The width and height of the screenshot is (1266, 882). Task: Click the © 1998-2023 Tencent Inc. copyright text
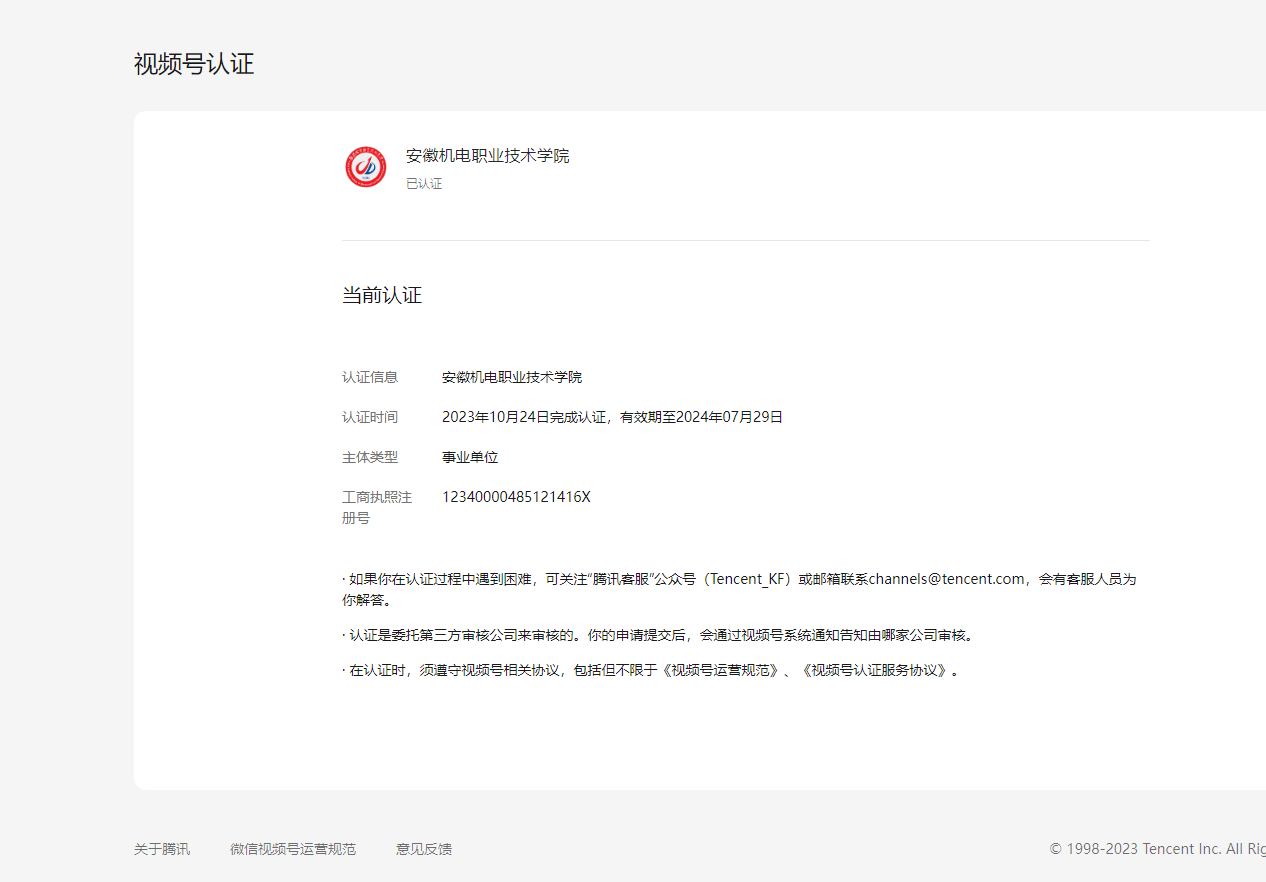pyautogui.click(x=1157, y=849)
